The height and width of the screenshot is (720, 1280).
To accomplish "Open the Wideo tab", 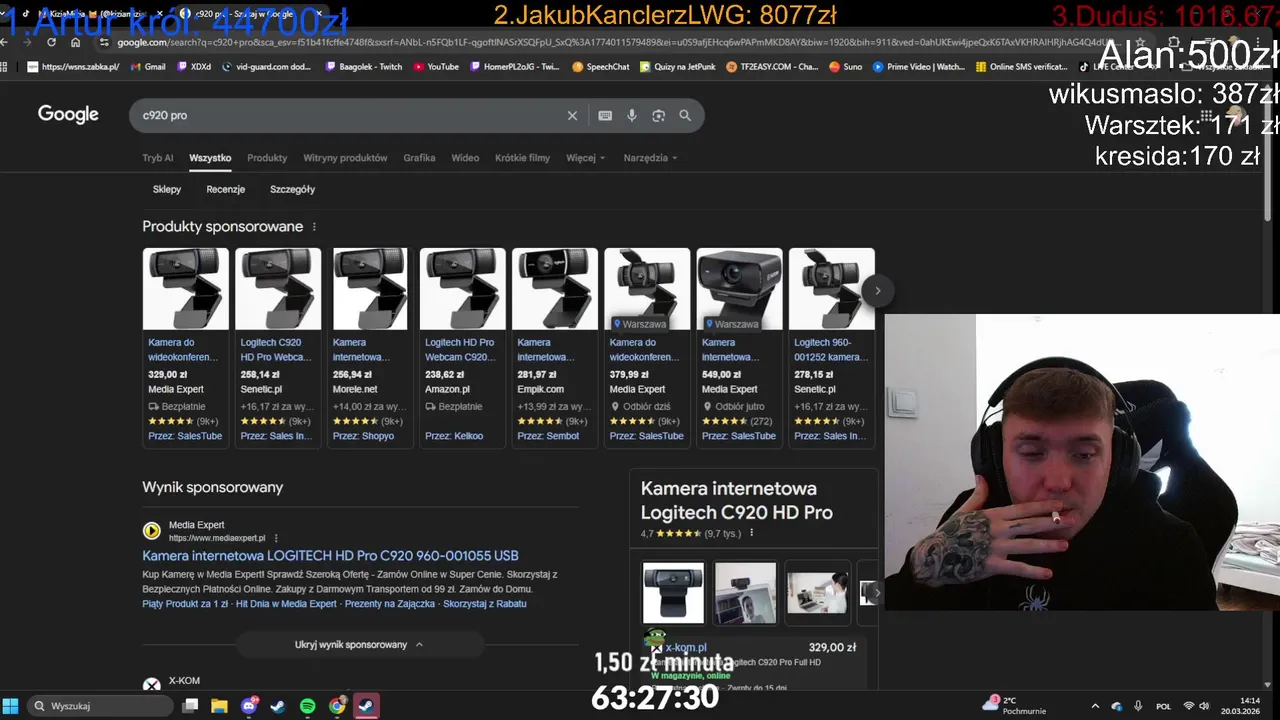I will [465, 158].
